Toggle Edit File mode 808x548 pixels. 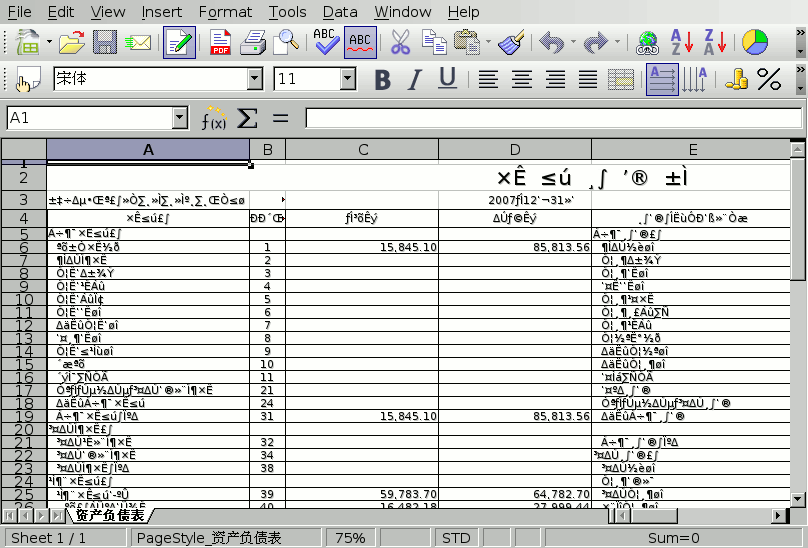(x=179, y=42)
